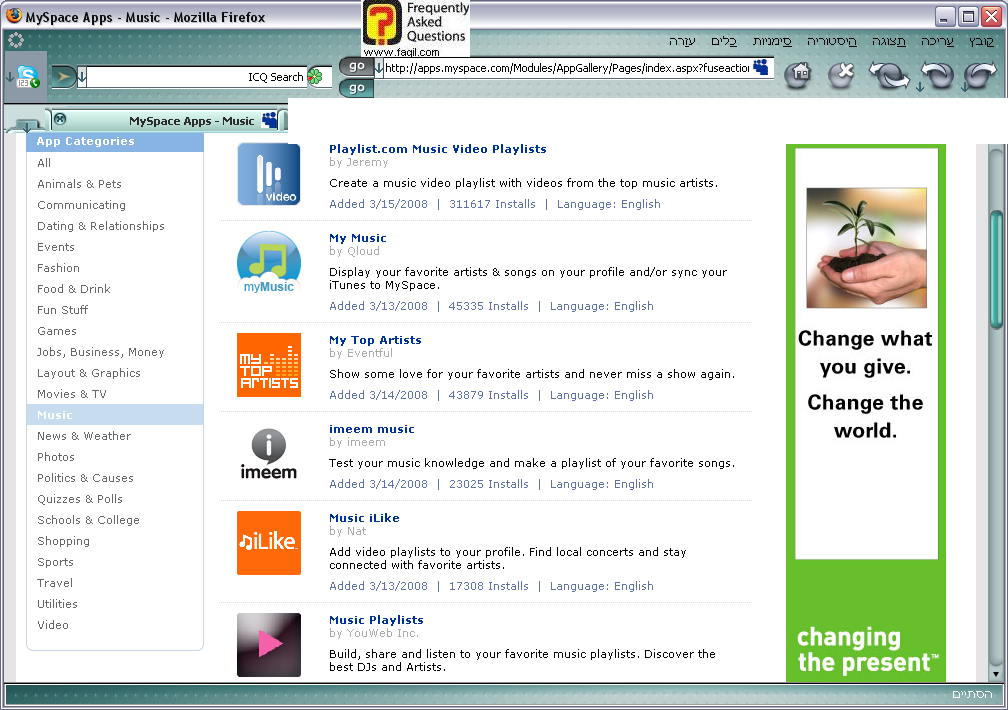
Task: Select the Games app category
Action: pos(57,331)
